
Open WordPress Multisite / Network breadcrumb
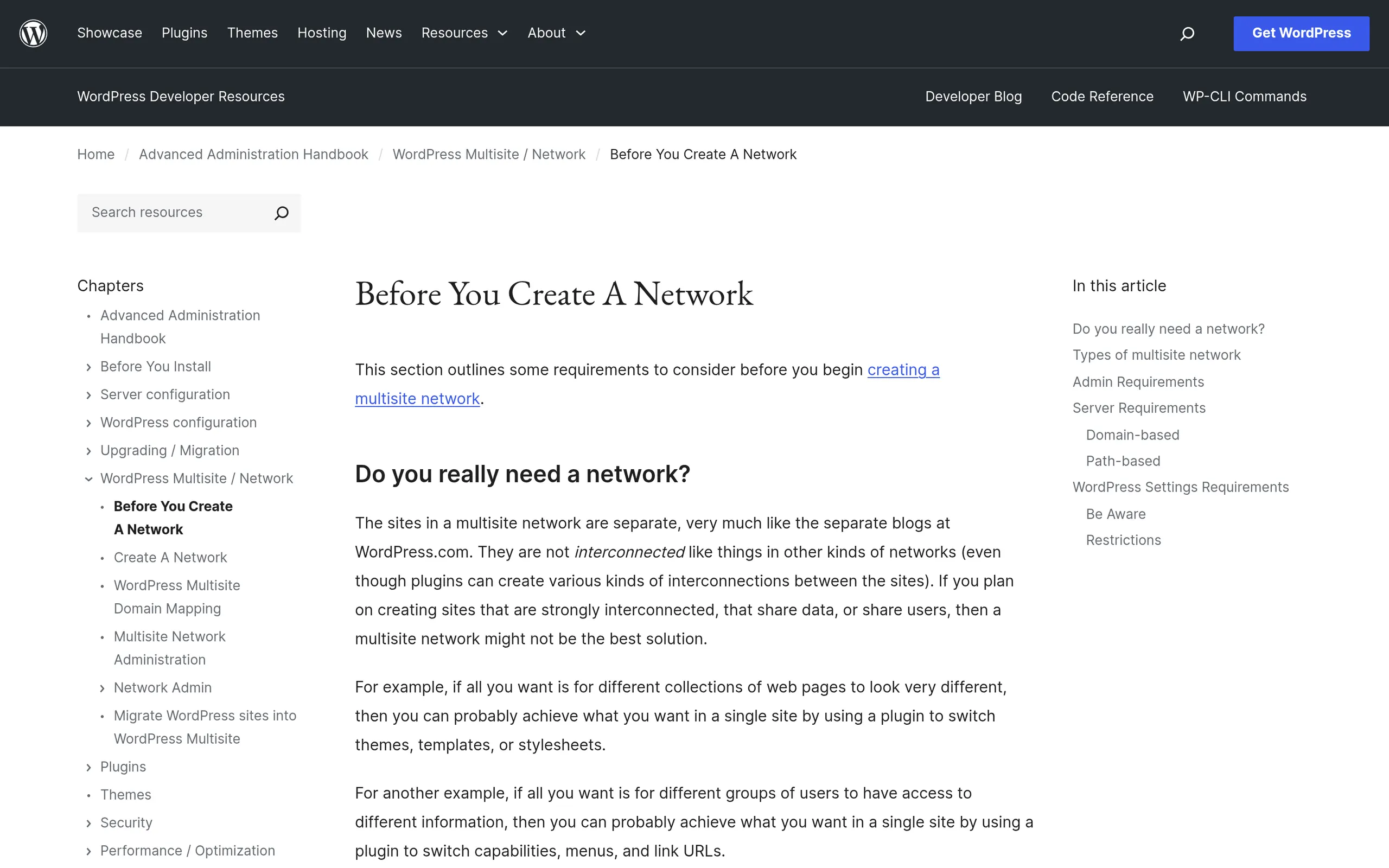click(x=489, y=155)
